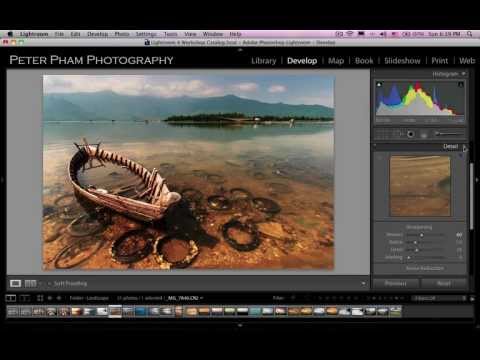480x360 pixels.
Task: Click the Folder Landscape source text
Action: tap(89, 298)
